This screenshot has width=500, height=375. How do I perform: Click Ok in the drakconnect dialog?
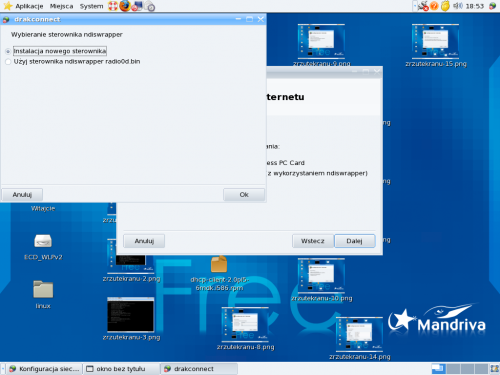click(x=244, y=195)
